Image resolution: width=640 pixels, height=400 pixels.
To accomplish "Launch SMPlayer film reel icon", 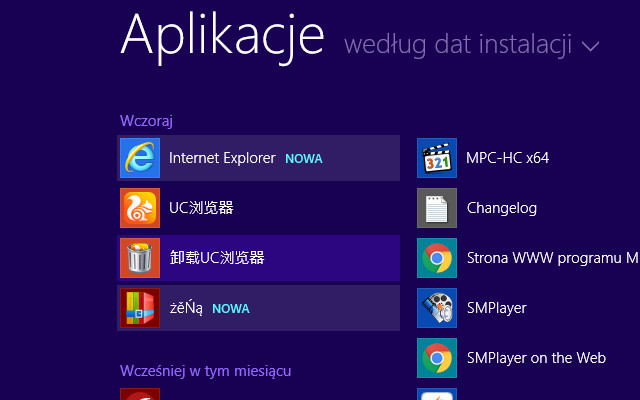I will [x=437, y=308].
